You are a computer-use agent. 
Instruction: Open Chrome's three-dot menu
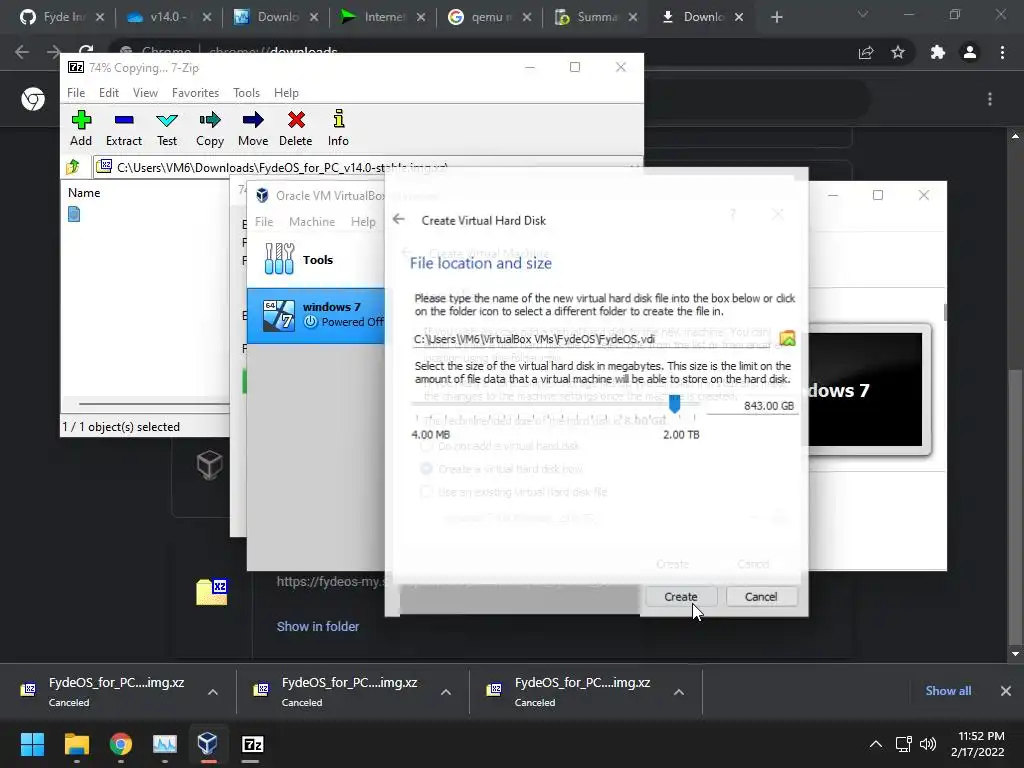pyautogui.click(x=1002, y=52)
